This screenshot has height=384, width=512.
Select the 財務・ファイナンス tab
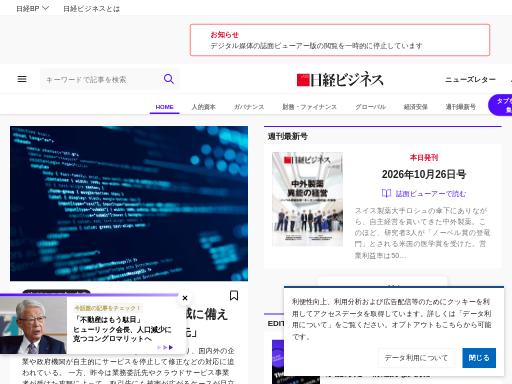(x=309, y=107)
